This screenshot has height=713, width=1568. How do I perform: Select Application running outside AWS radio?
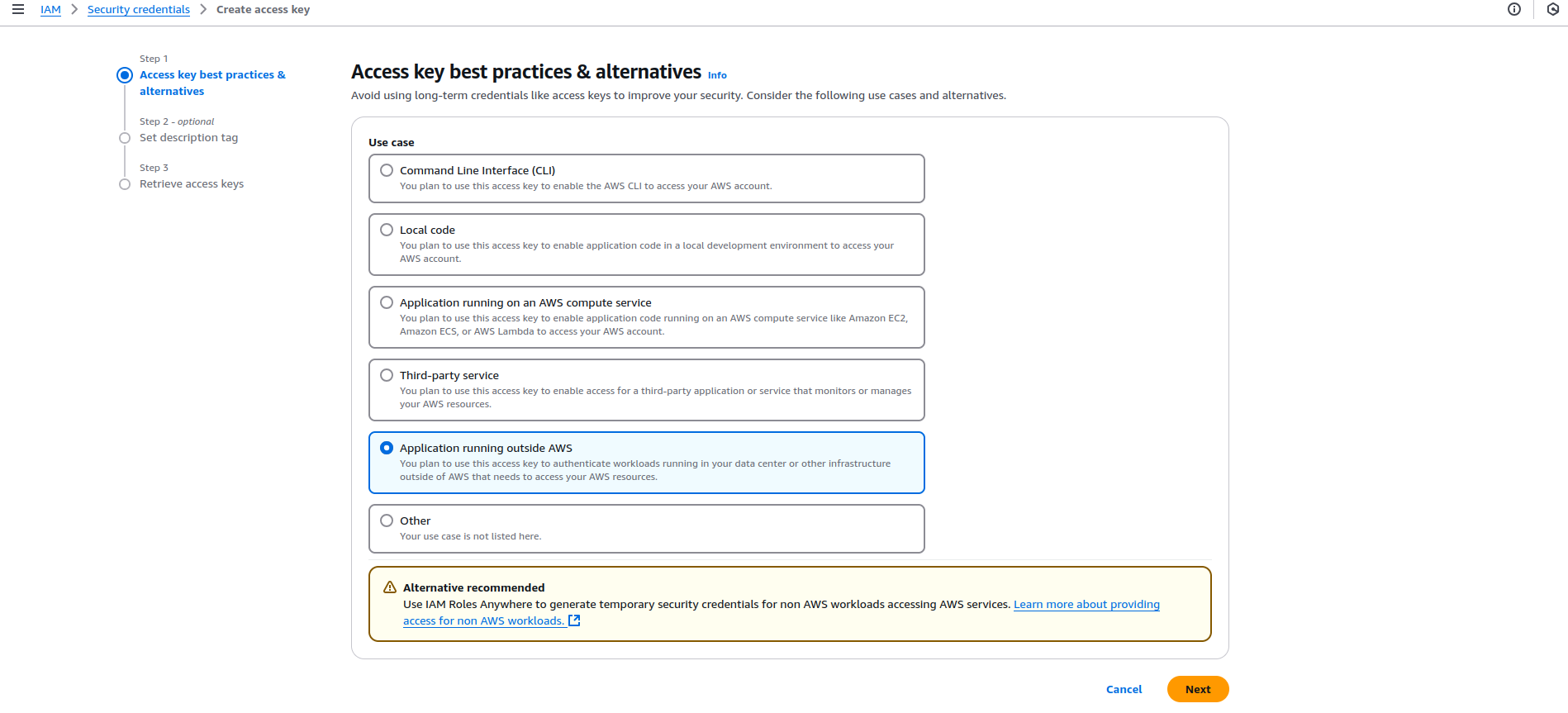[x=387, y=448]
